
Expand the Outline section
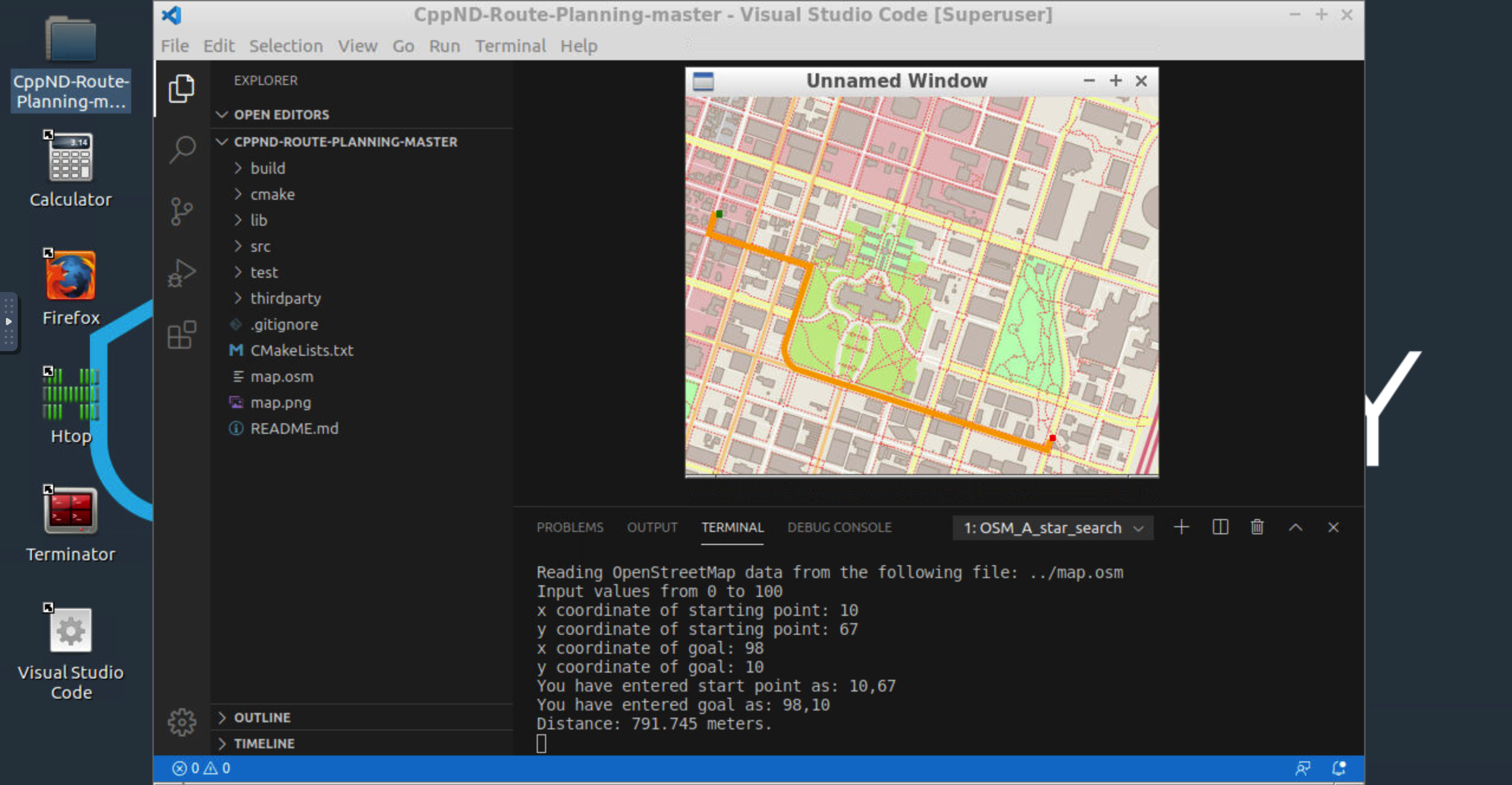coord(362,718)
